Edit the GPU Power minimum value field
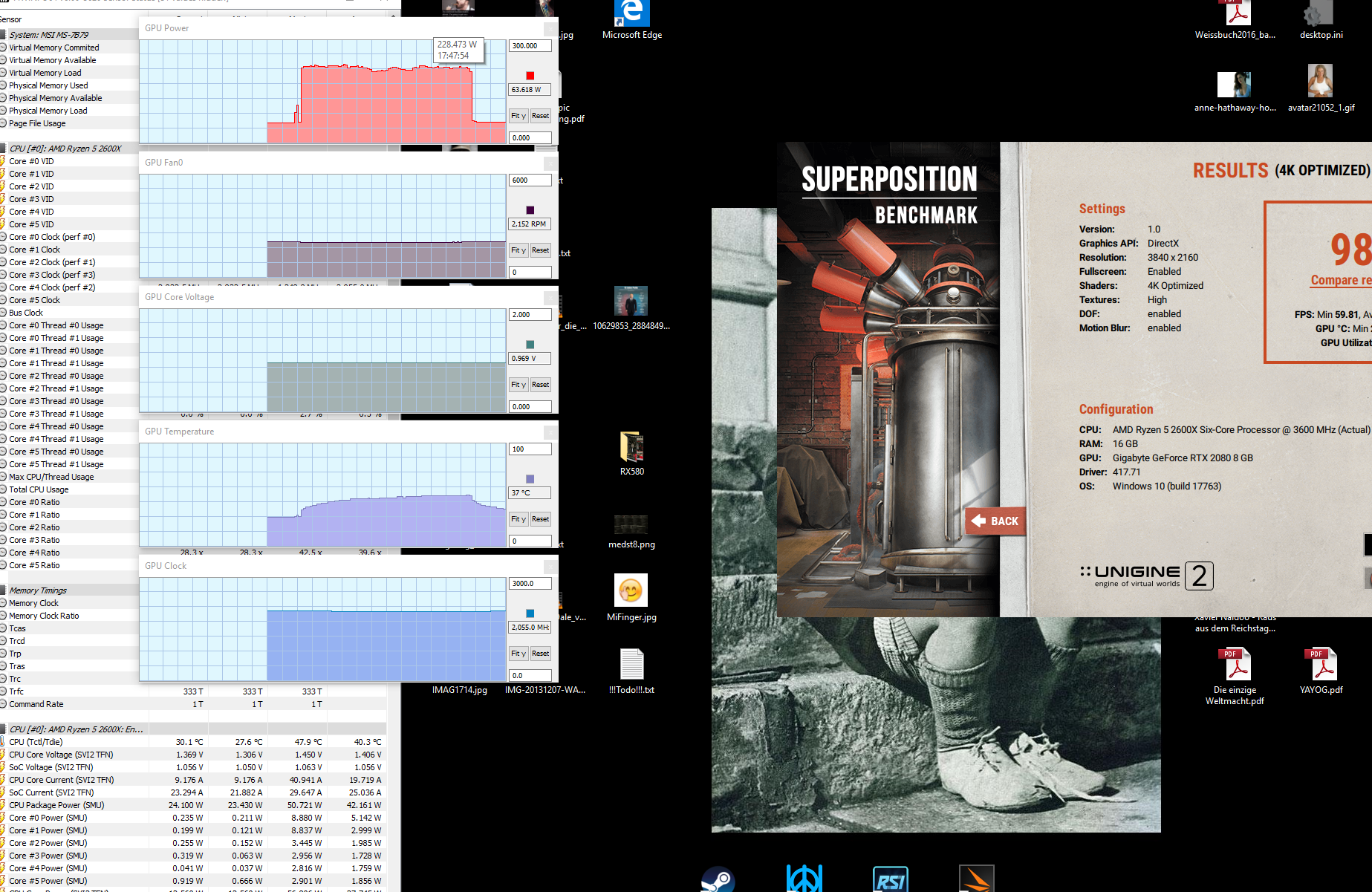1372x892 pixels. tap(530, 138)
